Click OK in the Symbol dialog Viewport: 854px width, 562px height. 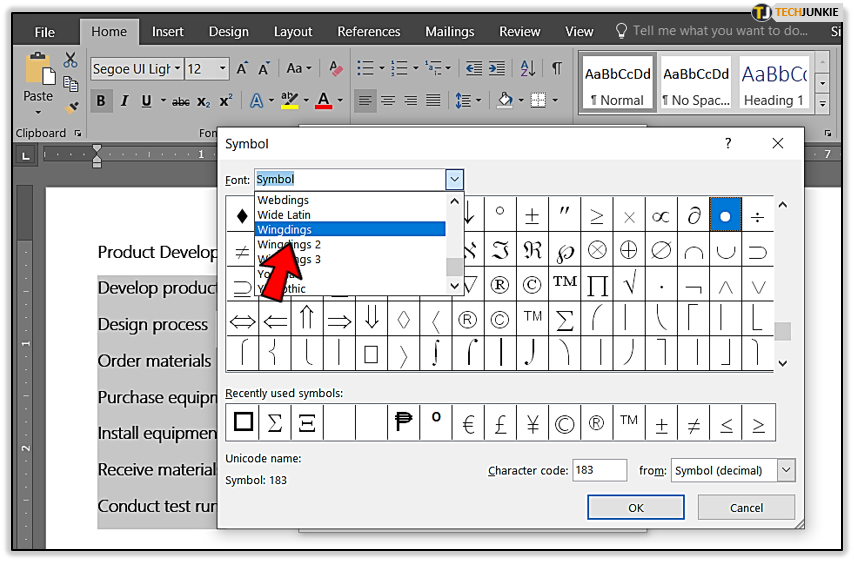pos(636,508)
